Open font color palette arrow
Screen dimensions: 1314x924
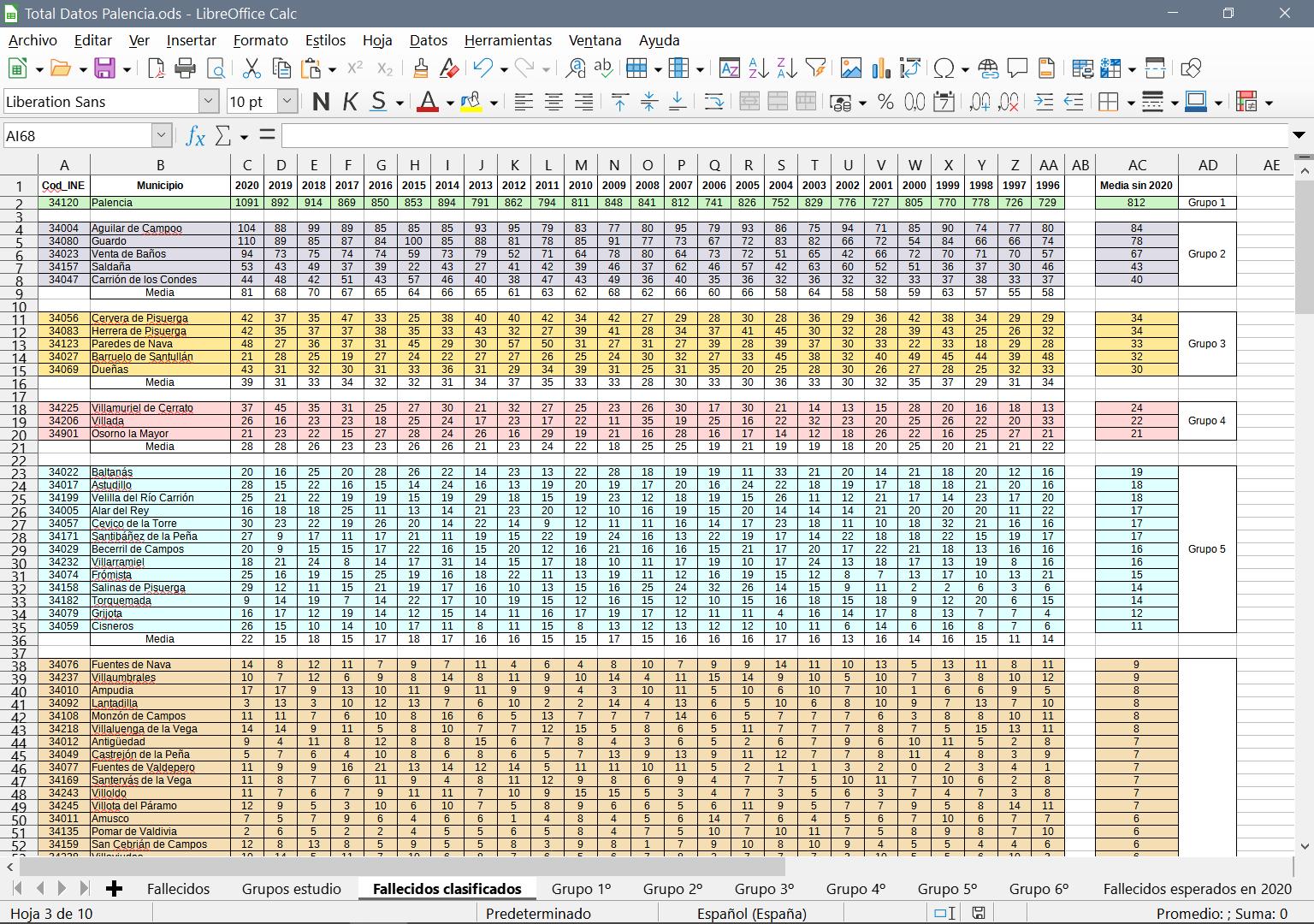pos(450,103)
